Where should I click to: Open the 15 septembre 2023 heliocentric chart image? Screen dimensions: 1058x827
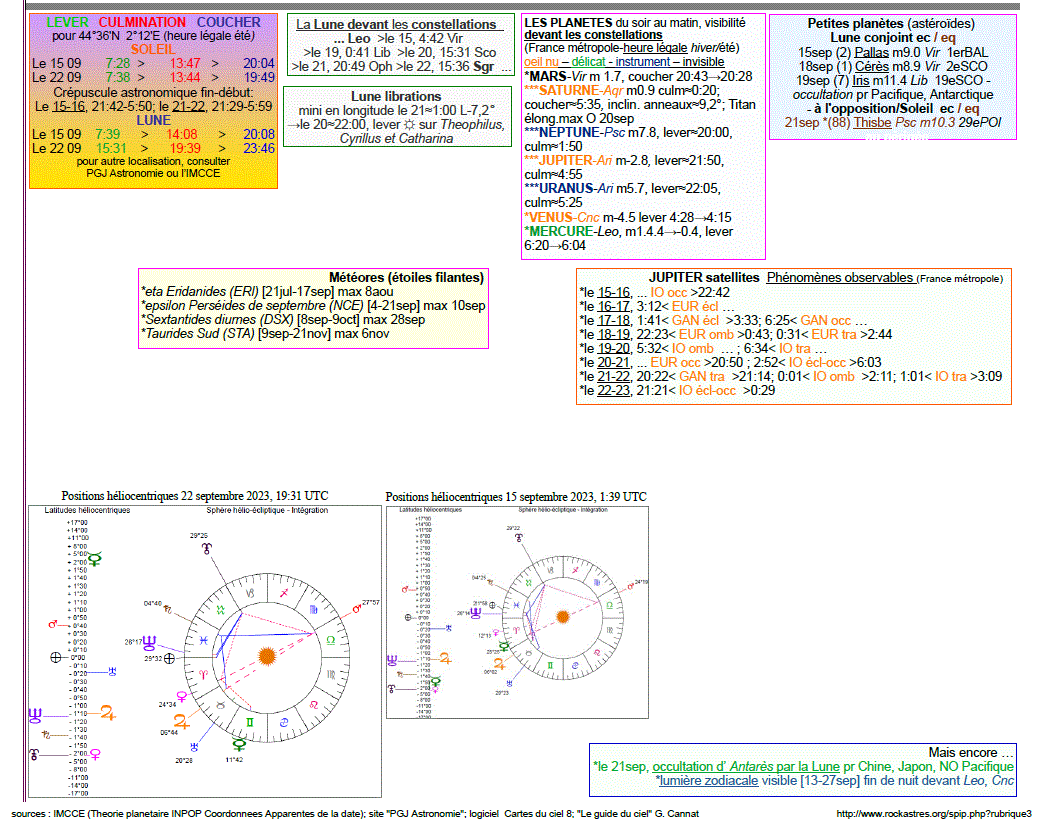click(x=517, y=612)
